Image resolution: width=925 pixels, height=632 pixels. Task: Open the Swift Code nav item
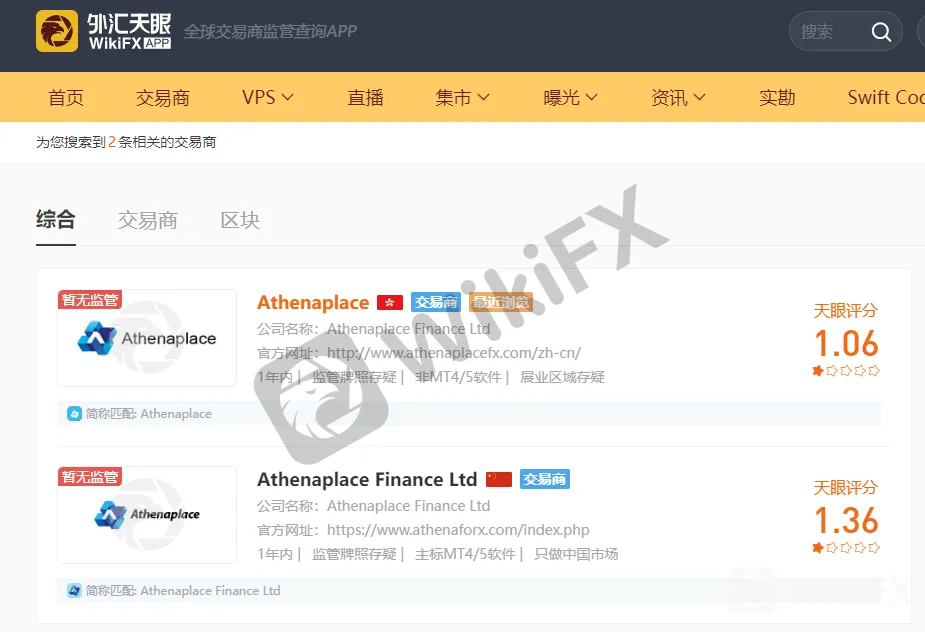pos(886,97)
